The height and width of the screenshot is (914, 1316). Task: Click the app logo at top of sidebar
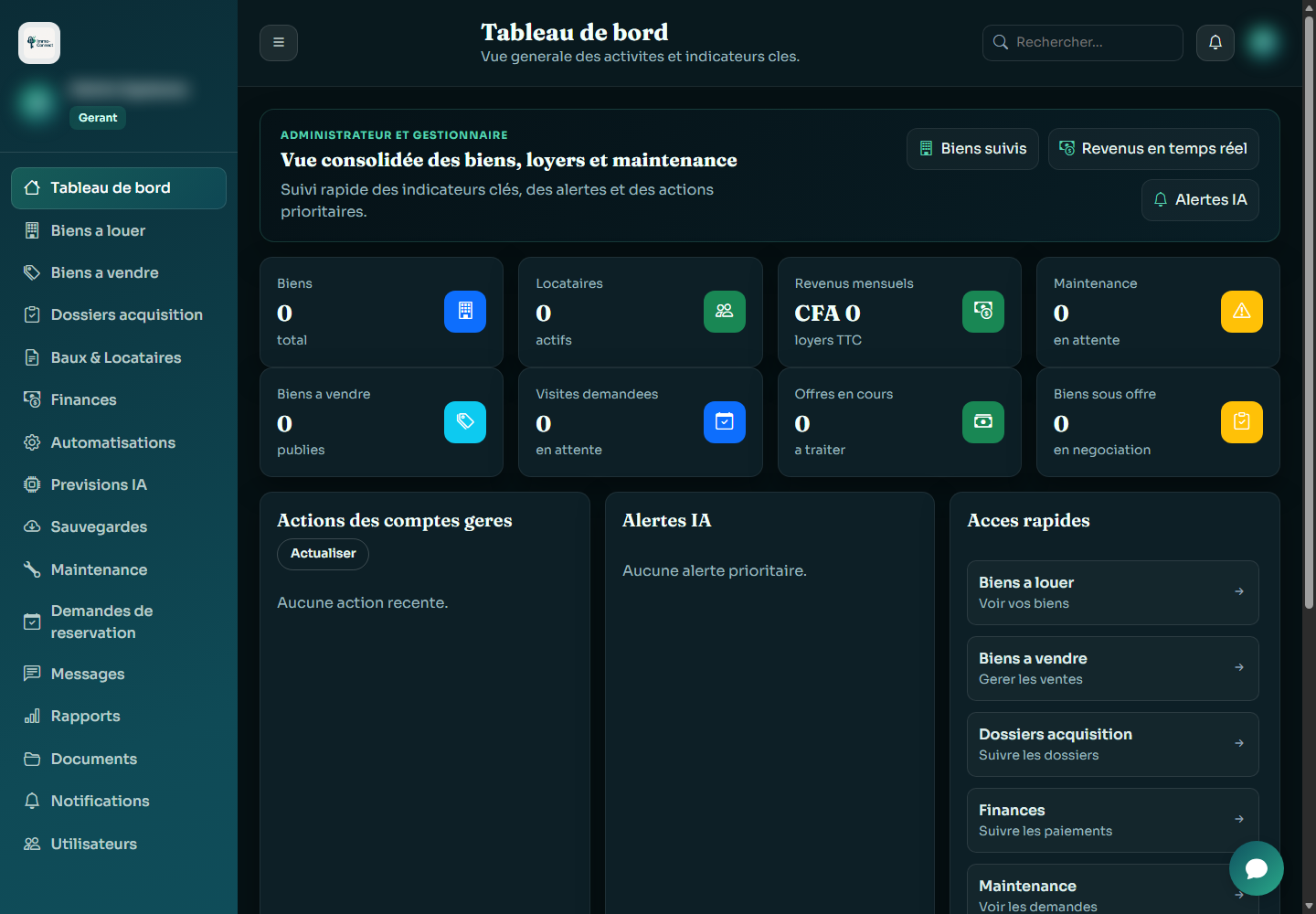click(39, 43)
